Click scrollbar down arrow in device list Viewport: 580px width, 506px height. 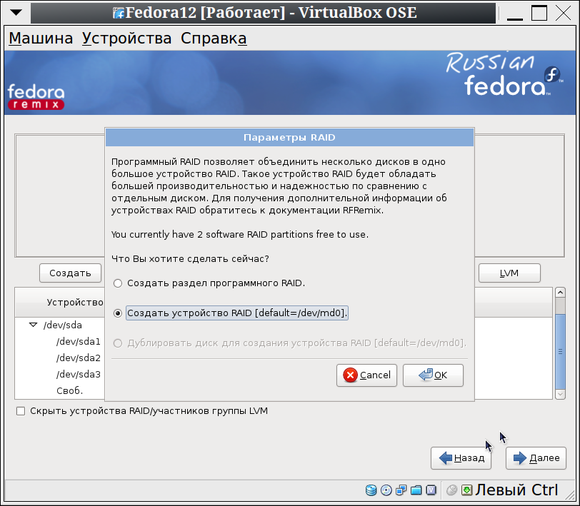click(x=560, y=394)
